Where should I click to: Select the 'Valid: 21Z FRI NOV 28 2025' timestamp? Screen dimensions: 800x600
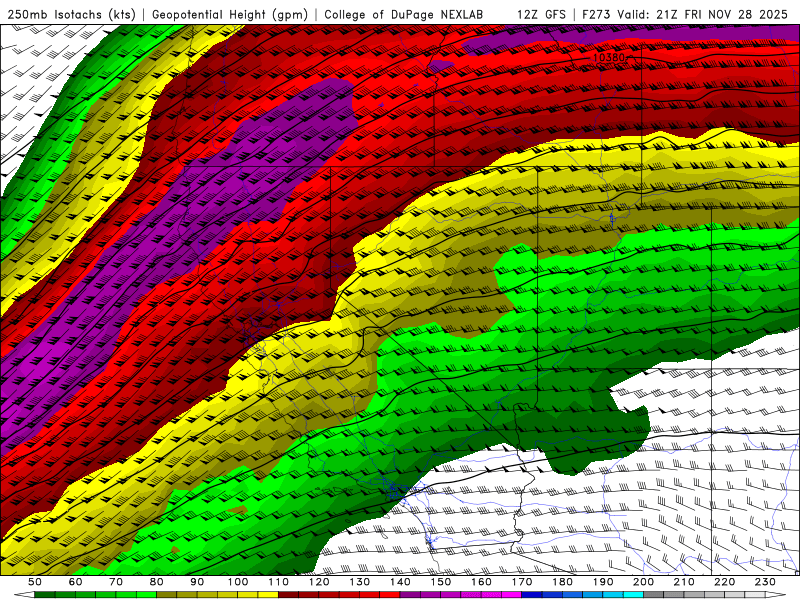pyautogui.click(x=704, y=15)
